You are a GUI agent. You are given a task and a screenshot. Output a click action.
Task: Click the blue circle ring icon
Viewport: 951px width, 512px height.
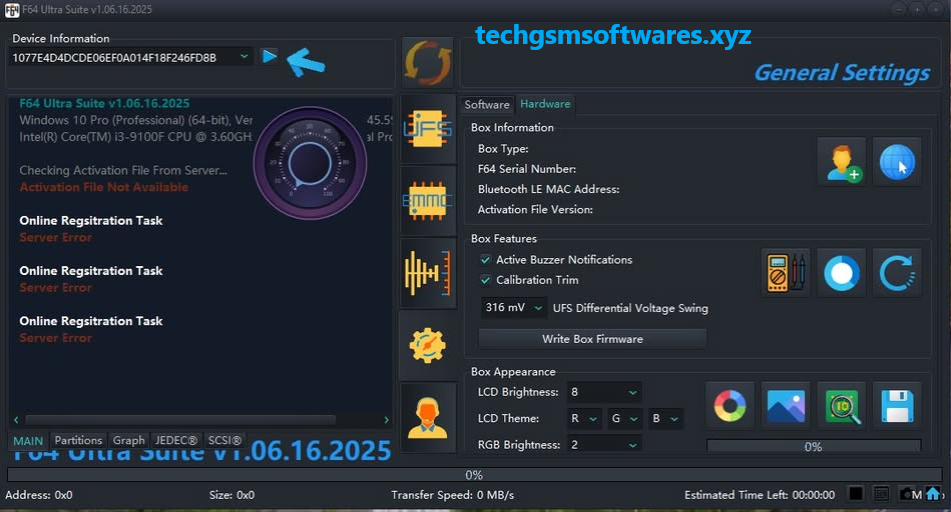[x=841, y=272]
